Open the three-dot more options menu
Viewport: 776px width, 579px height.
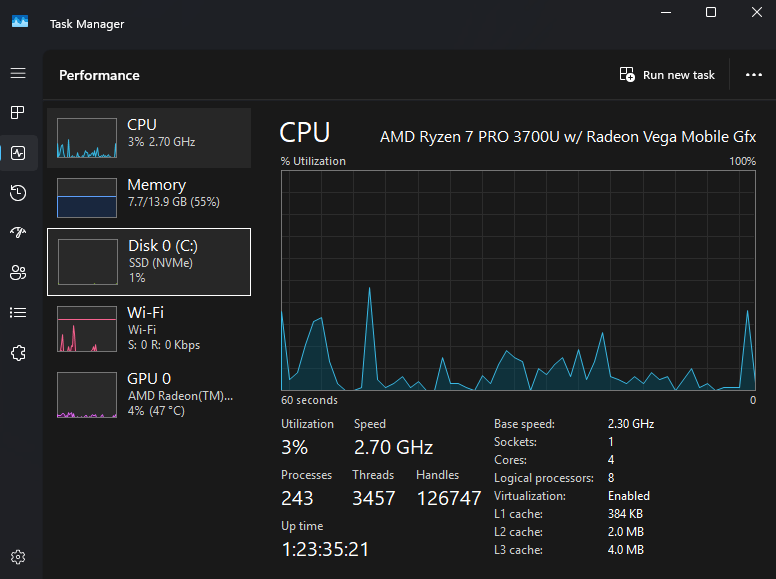tap(754, 75)
